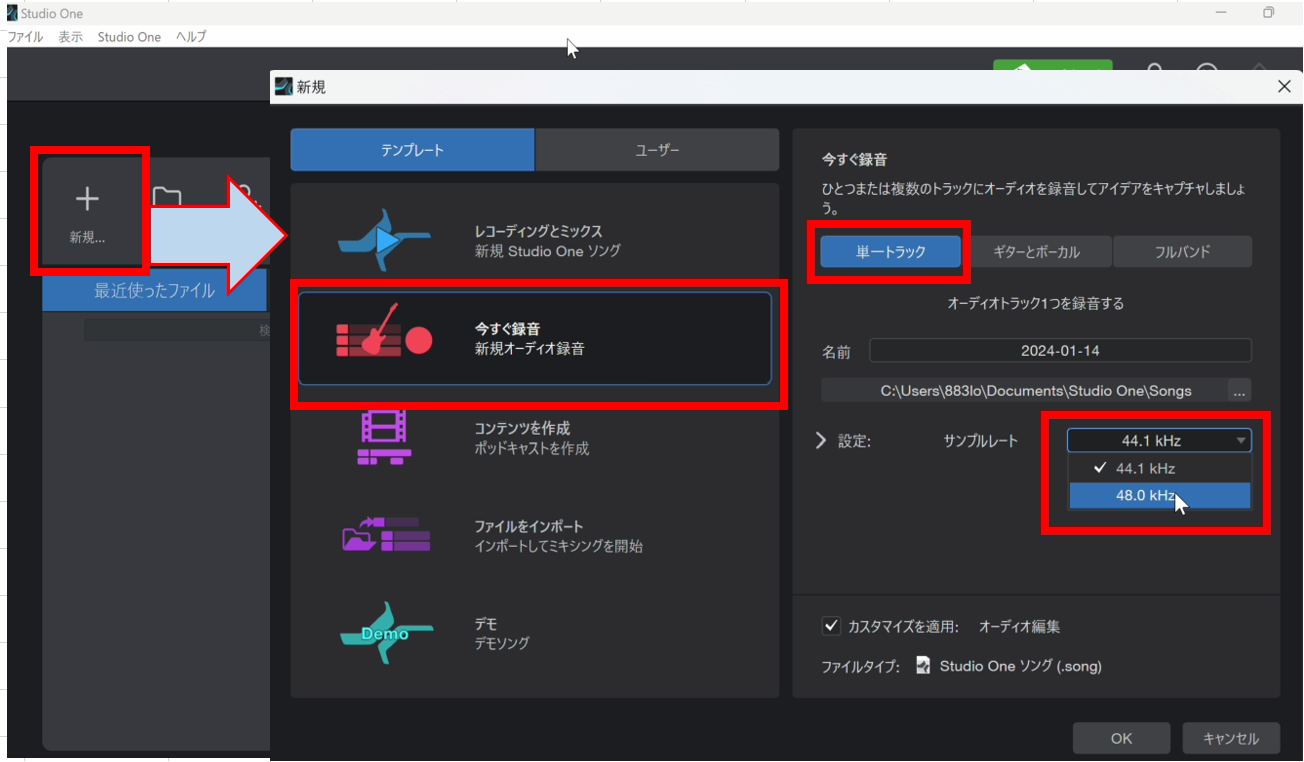Click the オーディオ編集 customization label
This screenshot has width=1304, height=762.
1019,627
